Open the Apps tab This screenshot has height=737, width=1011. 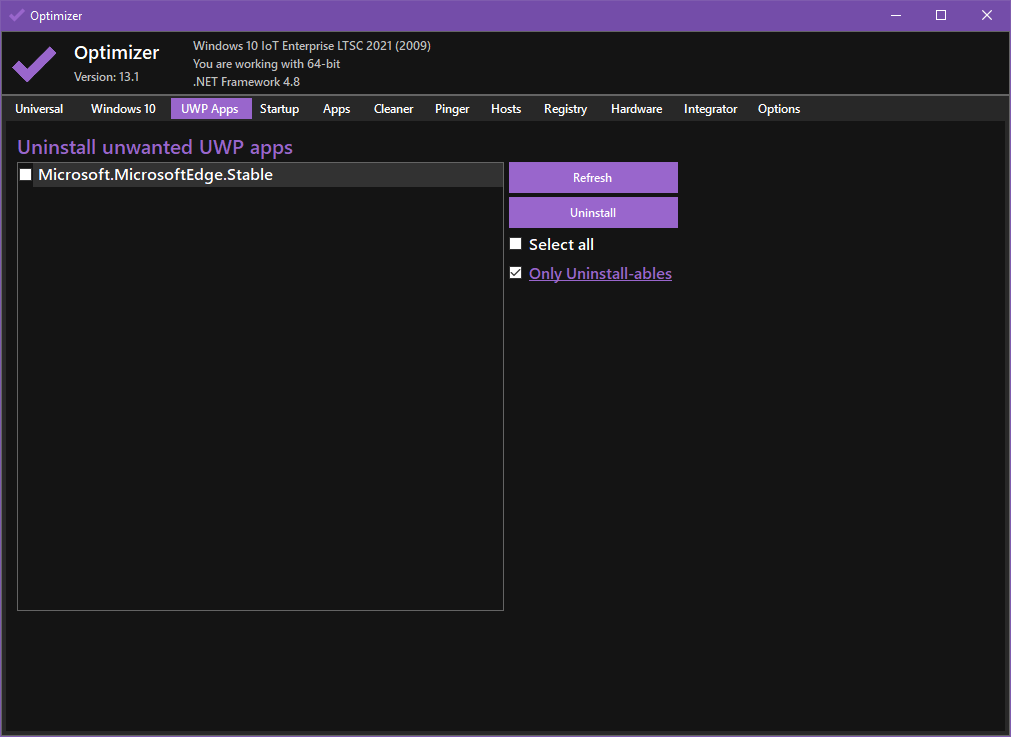(x=336, y=109)
